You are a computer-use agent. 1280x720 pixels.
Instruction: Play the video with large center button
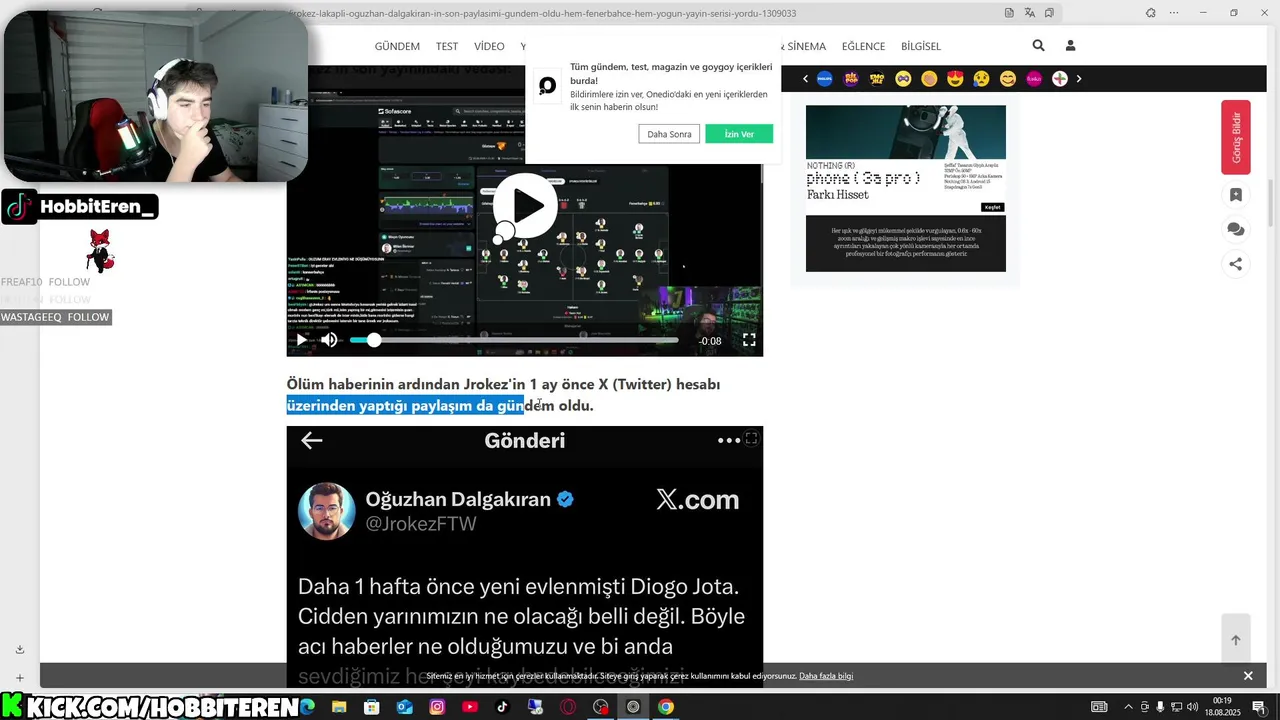point(525,206)
